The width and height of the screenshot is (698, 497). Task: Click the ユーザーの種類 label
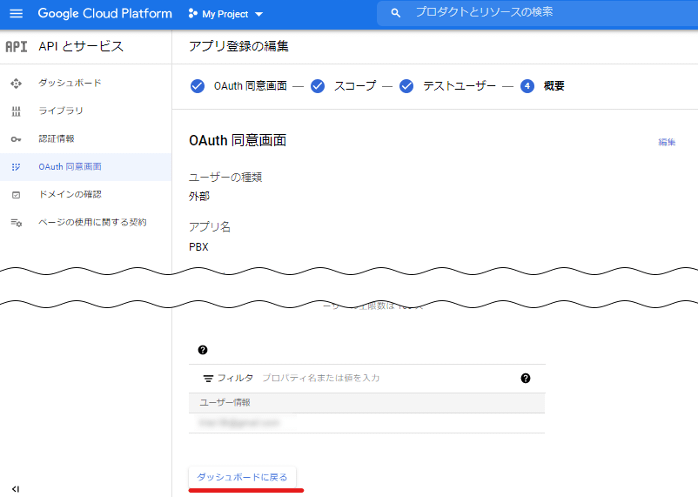pos(225,177)
